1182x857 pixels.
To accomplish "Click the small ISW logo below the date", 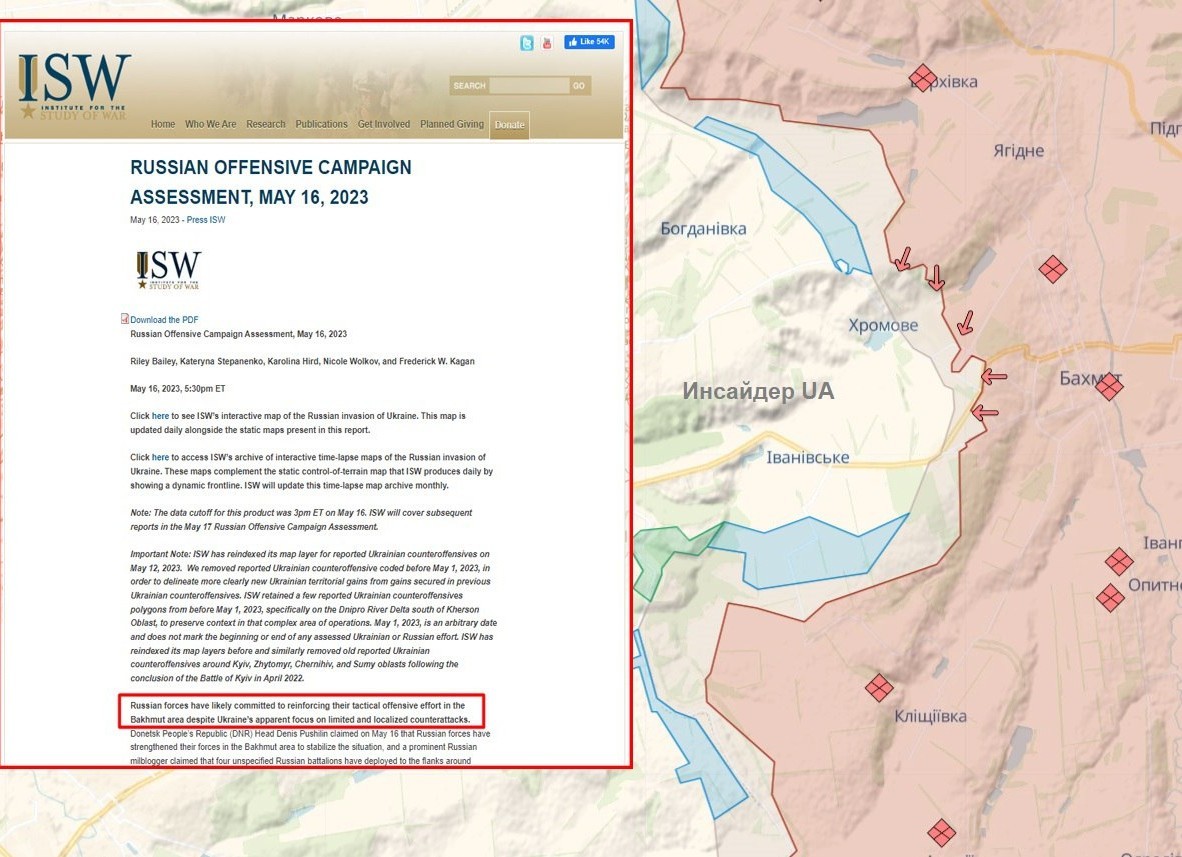I will coord(168,270).
